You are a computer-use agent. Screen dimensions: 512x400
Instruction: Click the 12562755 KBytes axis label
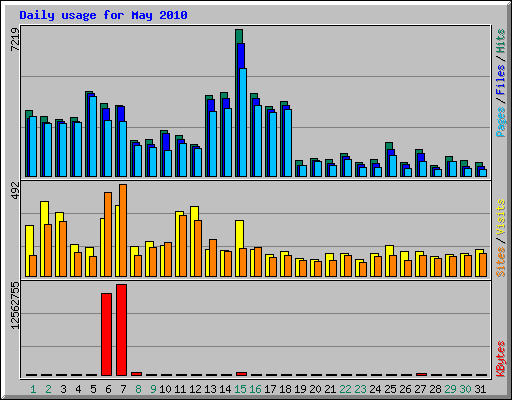click(15, 305)
